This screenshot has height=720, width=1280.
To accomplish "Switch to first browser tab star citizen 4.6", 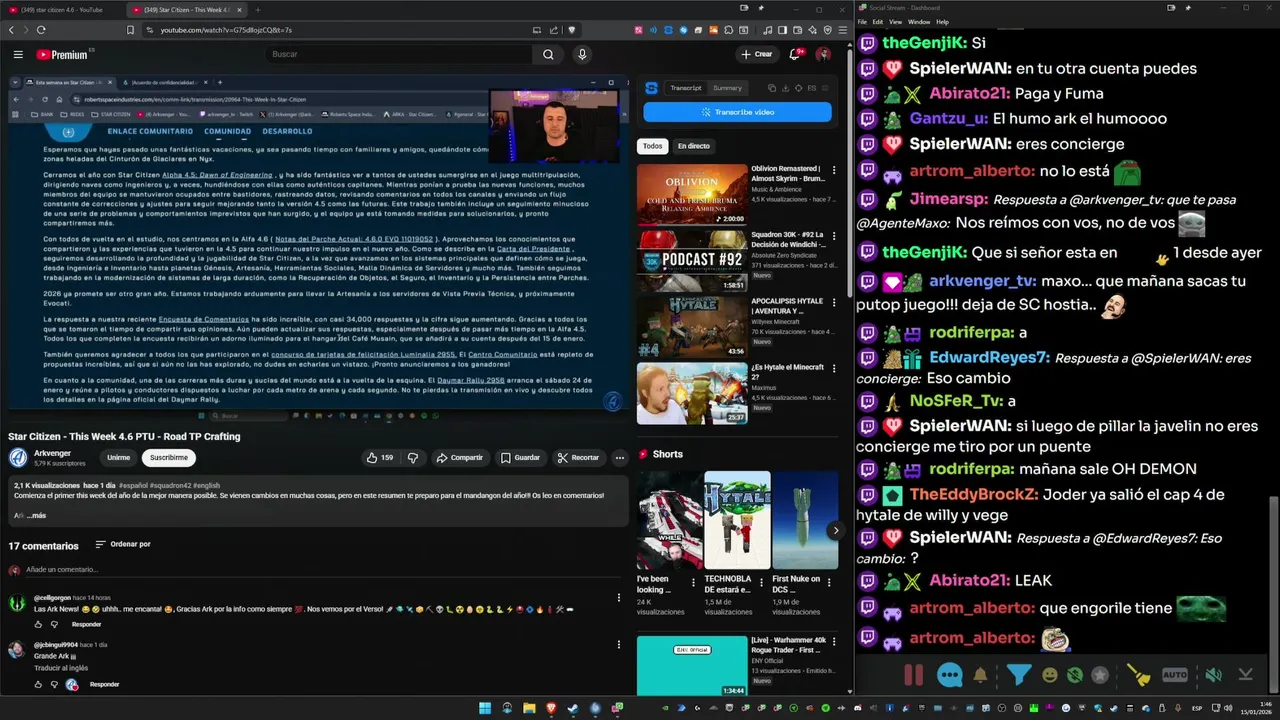I will [60, 9].
